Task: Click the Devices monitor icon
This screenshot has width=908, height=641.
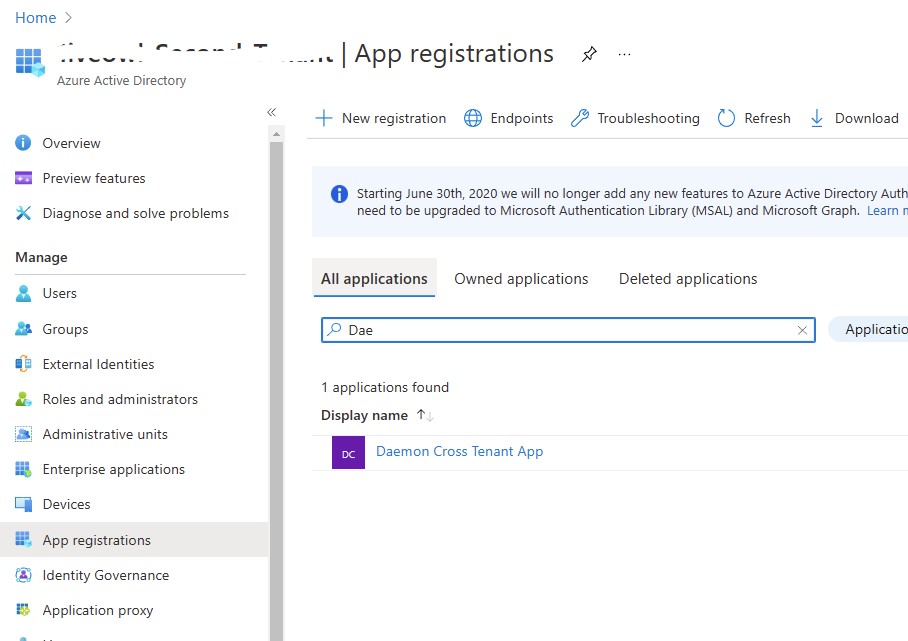Action: [24, 504]
